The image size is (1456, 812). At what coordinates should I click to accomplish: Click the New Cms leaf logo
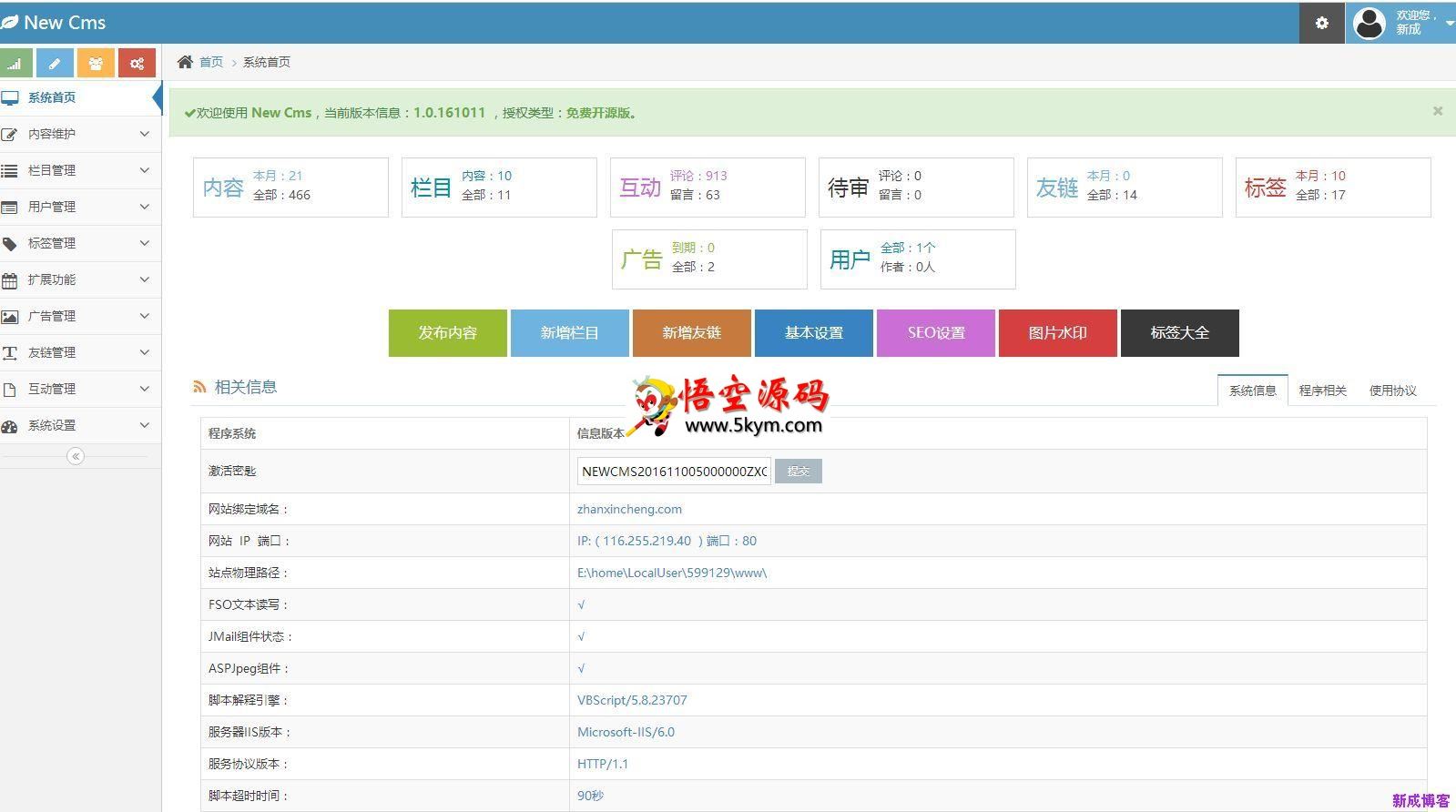[9, 22]
